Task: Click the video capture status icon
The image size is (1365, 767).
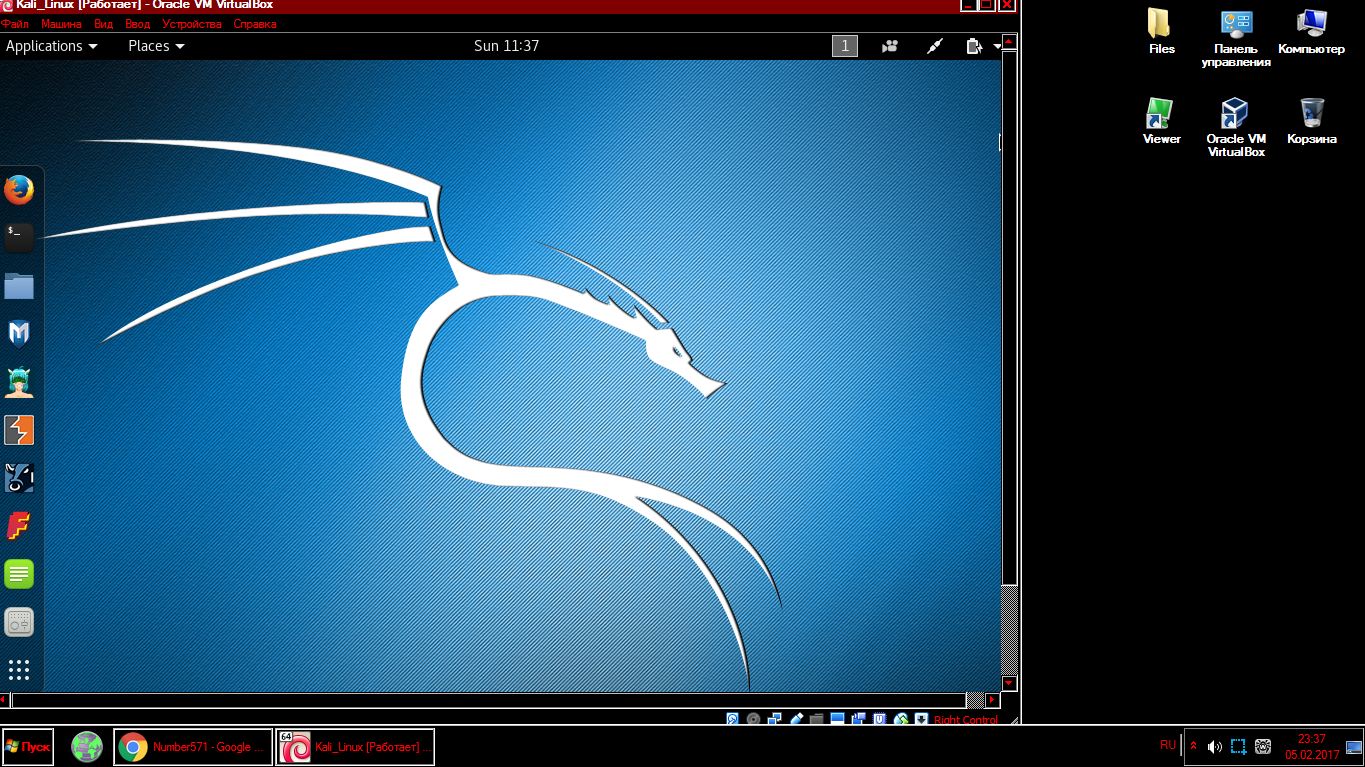Action: tap(859, 719)
